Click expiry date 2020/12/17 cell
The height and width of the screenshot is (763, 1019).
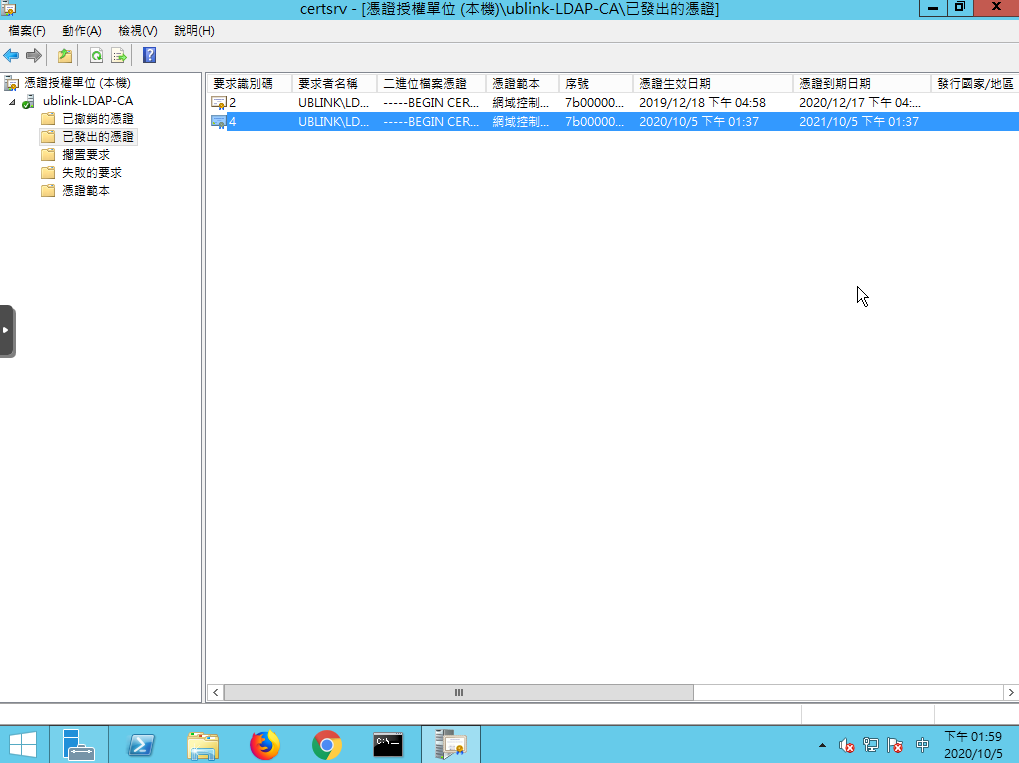[860, 103]
